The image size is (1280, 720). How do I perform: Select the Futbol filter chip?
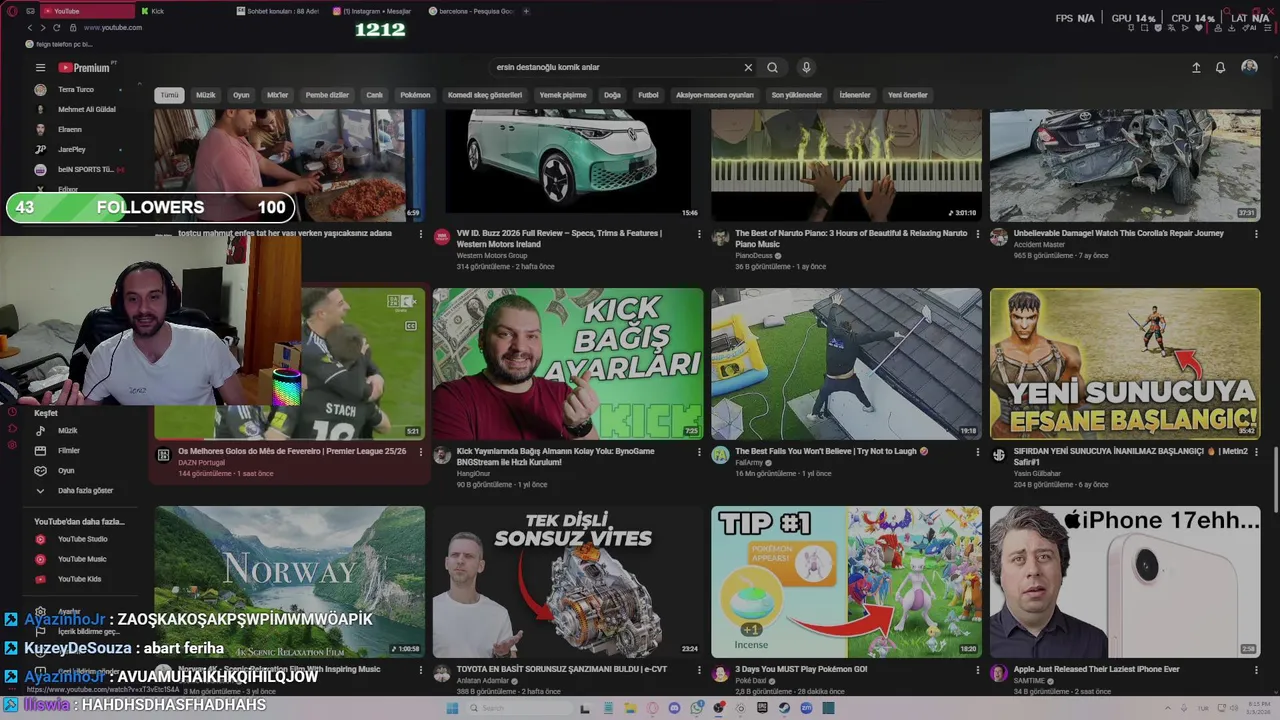(648, 95)
